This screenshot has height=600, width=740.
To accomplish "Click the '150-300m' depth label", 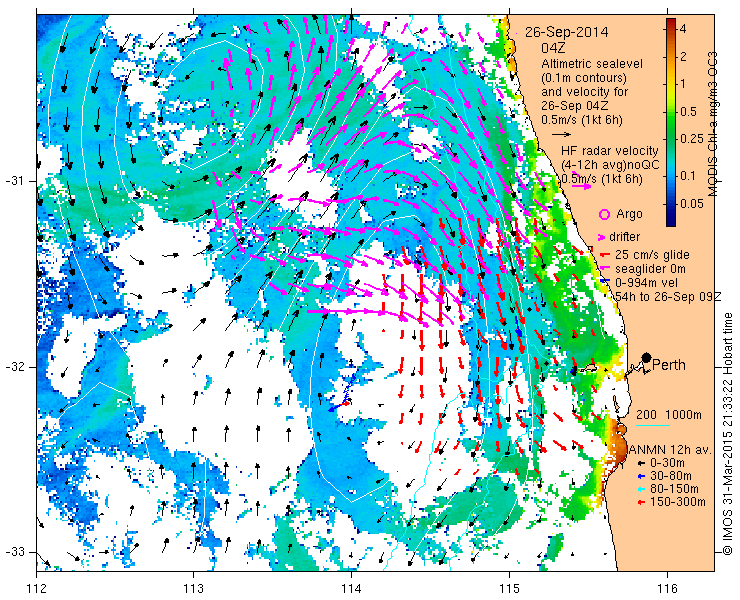I will point(677,502).
